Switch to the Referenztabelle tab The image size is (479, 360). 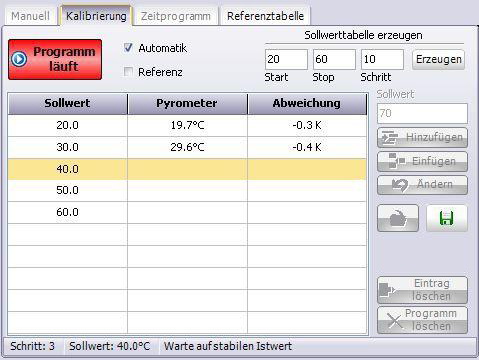coord(265,16)
